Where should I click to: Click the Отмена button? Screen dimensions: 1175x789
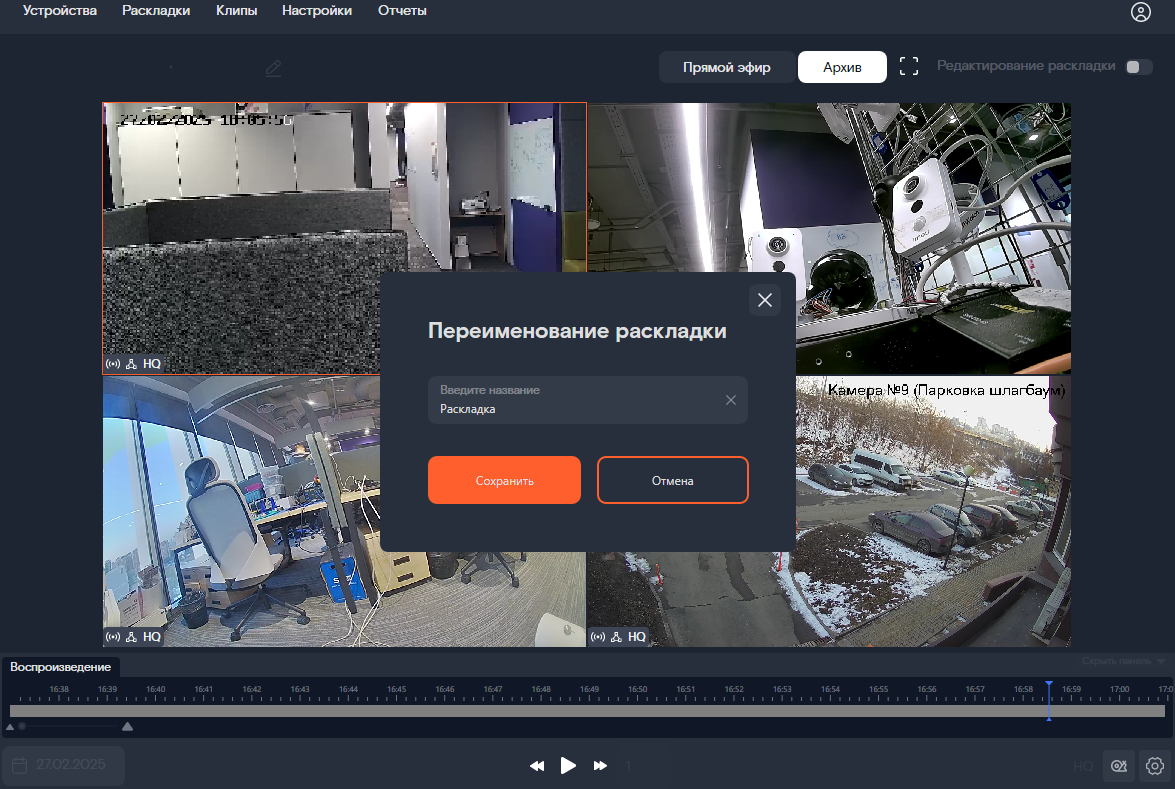(x=673, y=480)
